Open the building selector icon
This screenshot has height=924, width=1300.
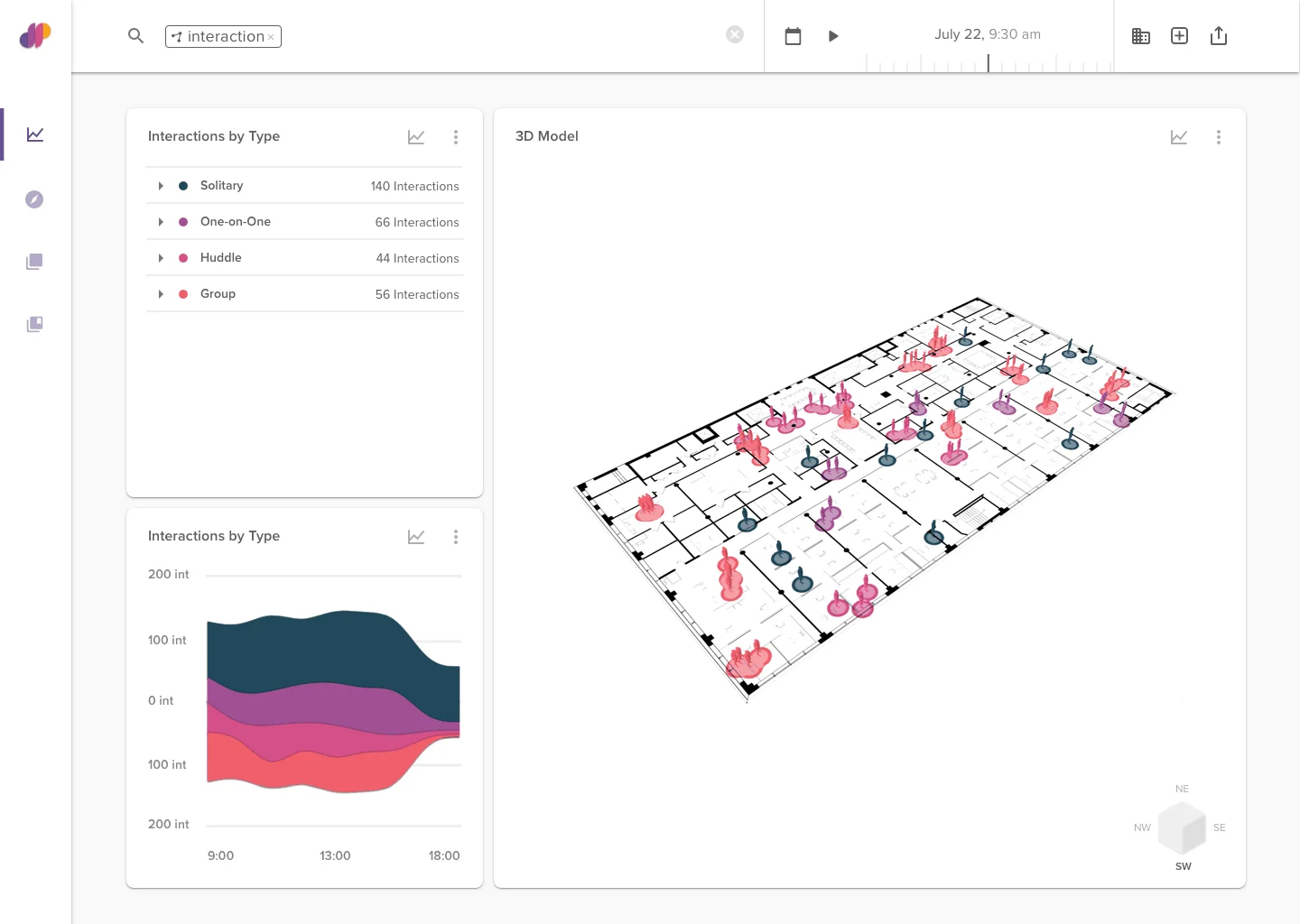click(1140, 36)
